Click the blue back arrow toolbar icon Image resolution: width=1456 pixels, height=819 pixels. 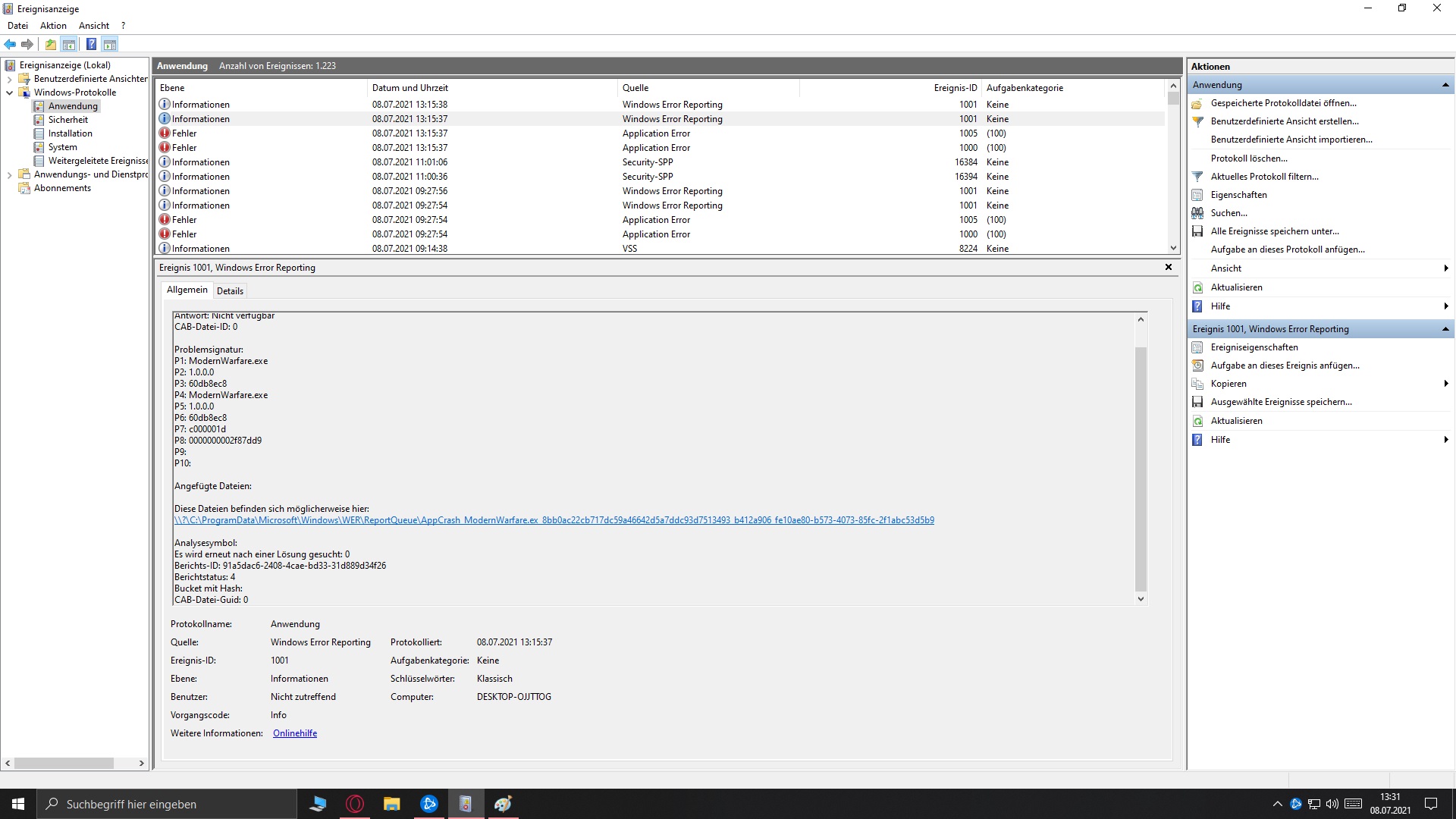point(10,44)
